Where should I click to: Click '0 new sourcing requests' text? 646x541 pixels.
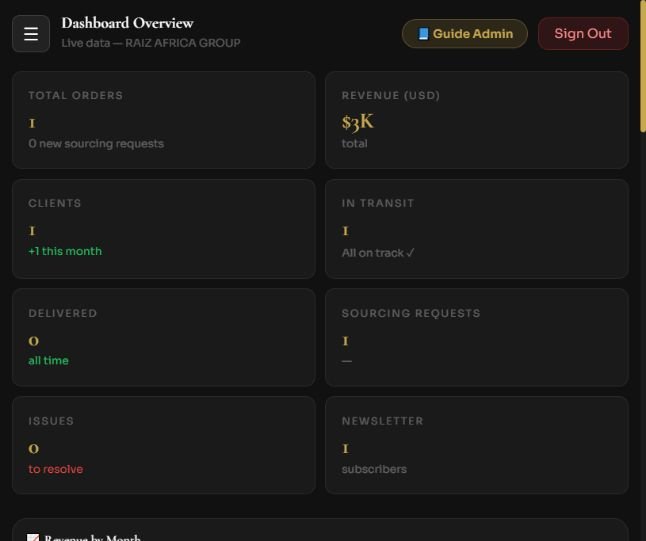[96, 144]
